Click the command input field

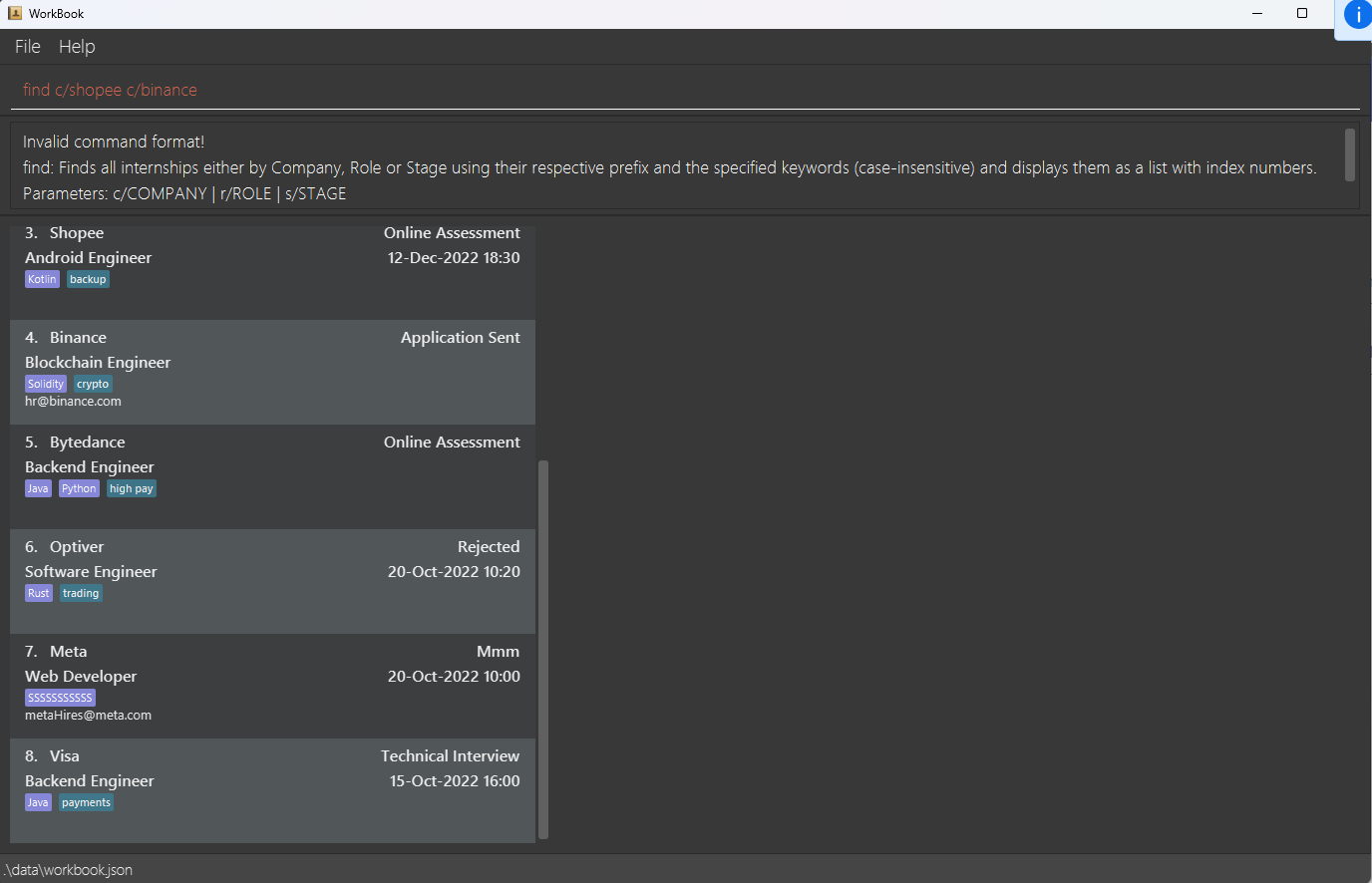click(x=685, y=90)
